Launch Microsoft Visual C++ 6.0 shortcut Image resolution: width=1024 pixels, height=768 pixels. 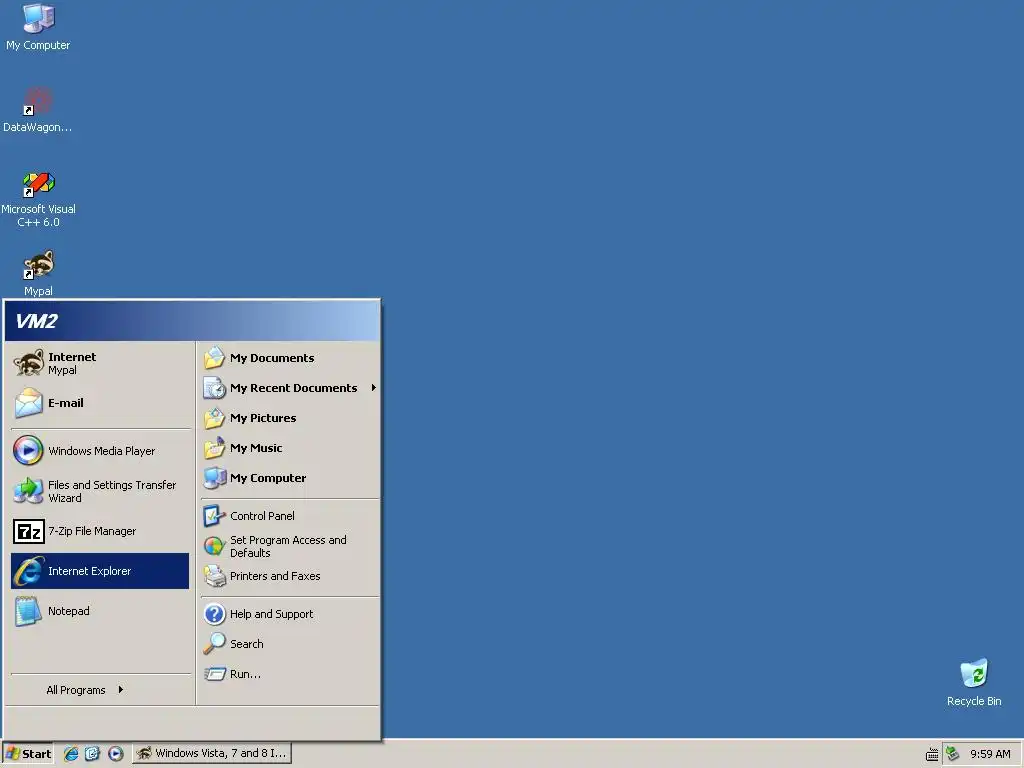(38, 199)
